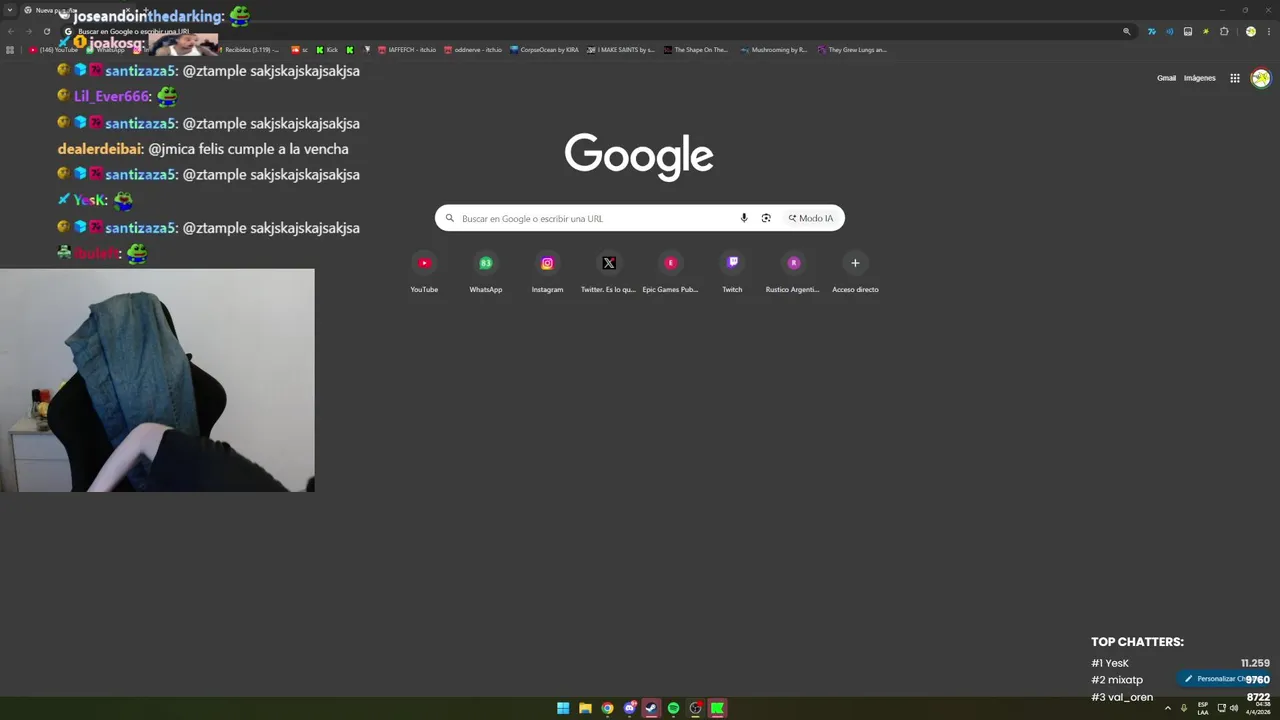
Task: Show hidden system tray icons
Action: point(1167,708)
